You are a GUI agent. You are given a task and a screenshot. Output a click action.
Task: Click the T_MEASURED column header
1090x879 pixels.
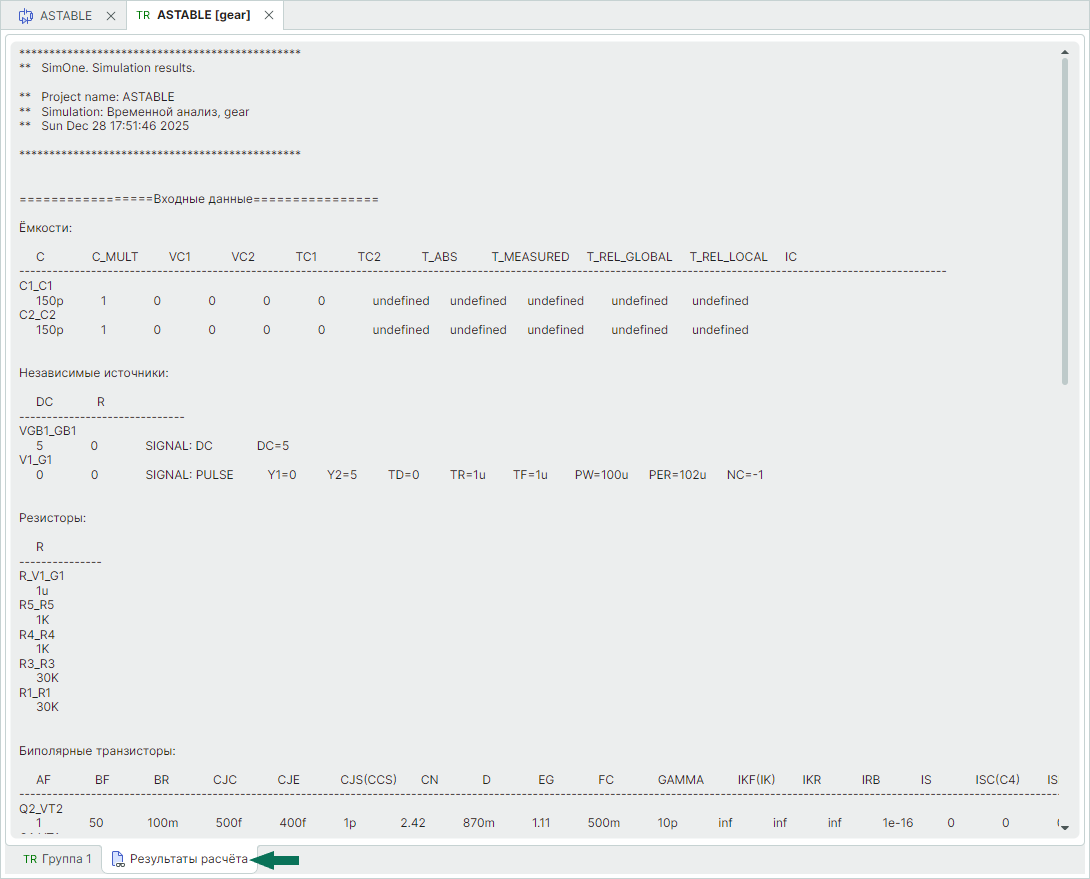[x=530, y=257]
